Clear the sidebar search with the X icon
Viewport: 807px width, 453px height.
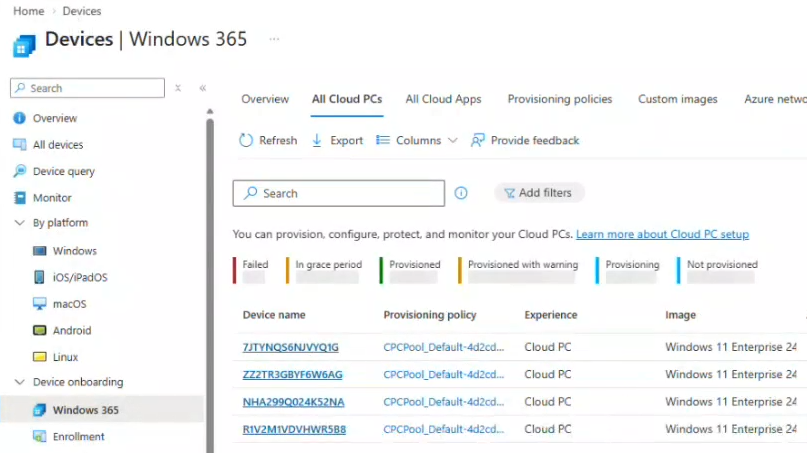[x=178, y=88]
